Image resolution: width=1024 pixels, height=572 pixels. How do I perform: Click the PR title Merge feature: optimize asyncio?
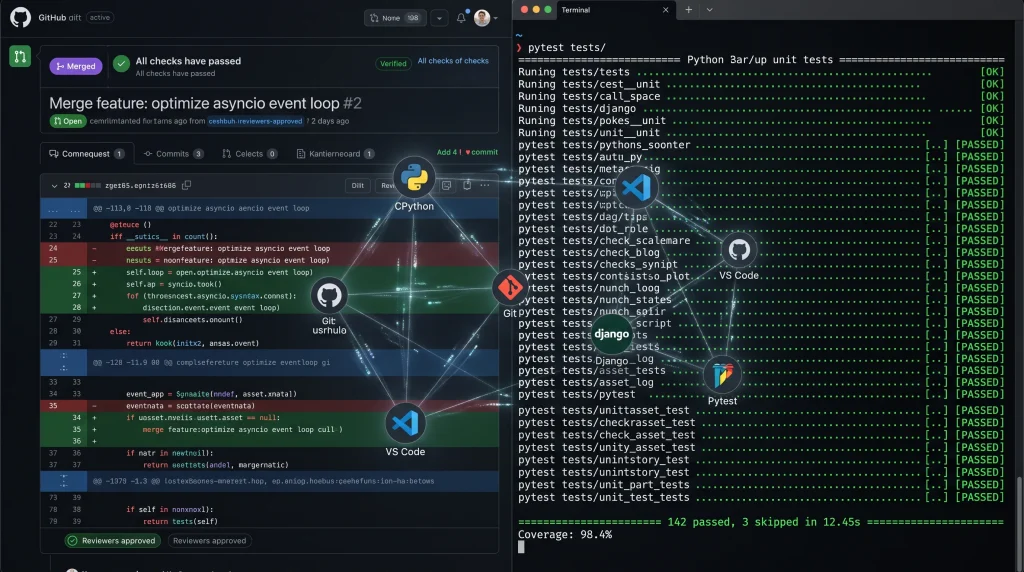tap(205, 103)
